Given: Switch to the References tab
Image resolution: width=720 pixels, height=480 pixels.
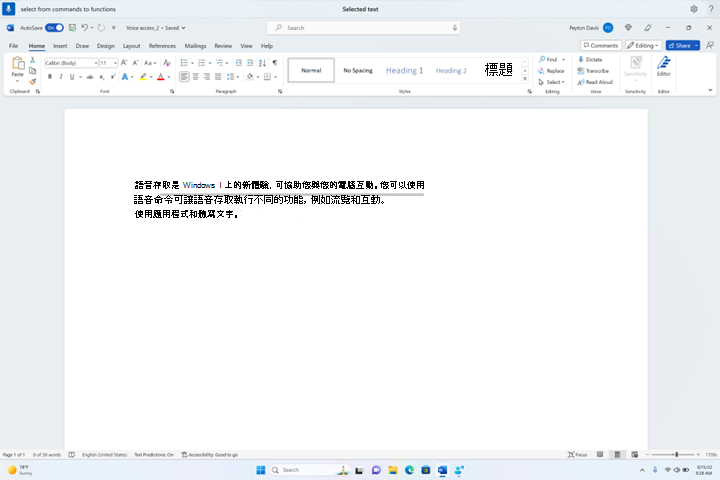Looking at the screenshot, I should (162, 46).
